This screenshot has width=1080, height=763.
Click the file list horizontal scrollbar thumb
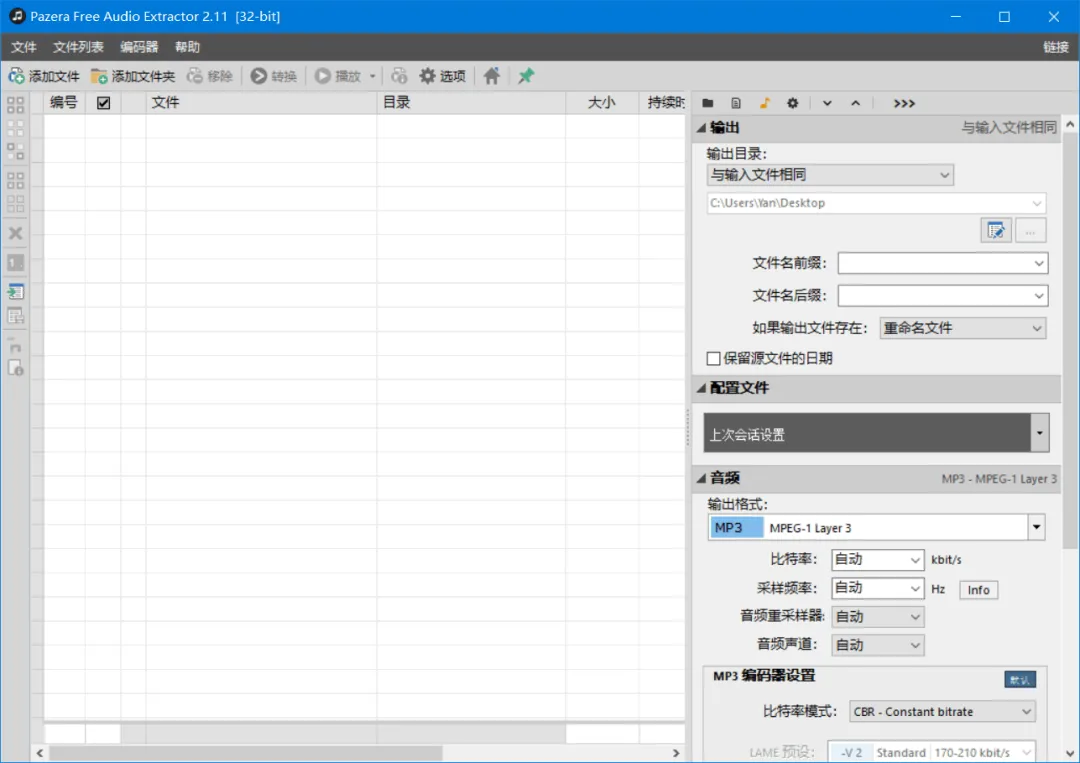246,753
